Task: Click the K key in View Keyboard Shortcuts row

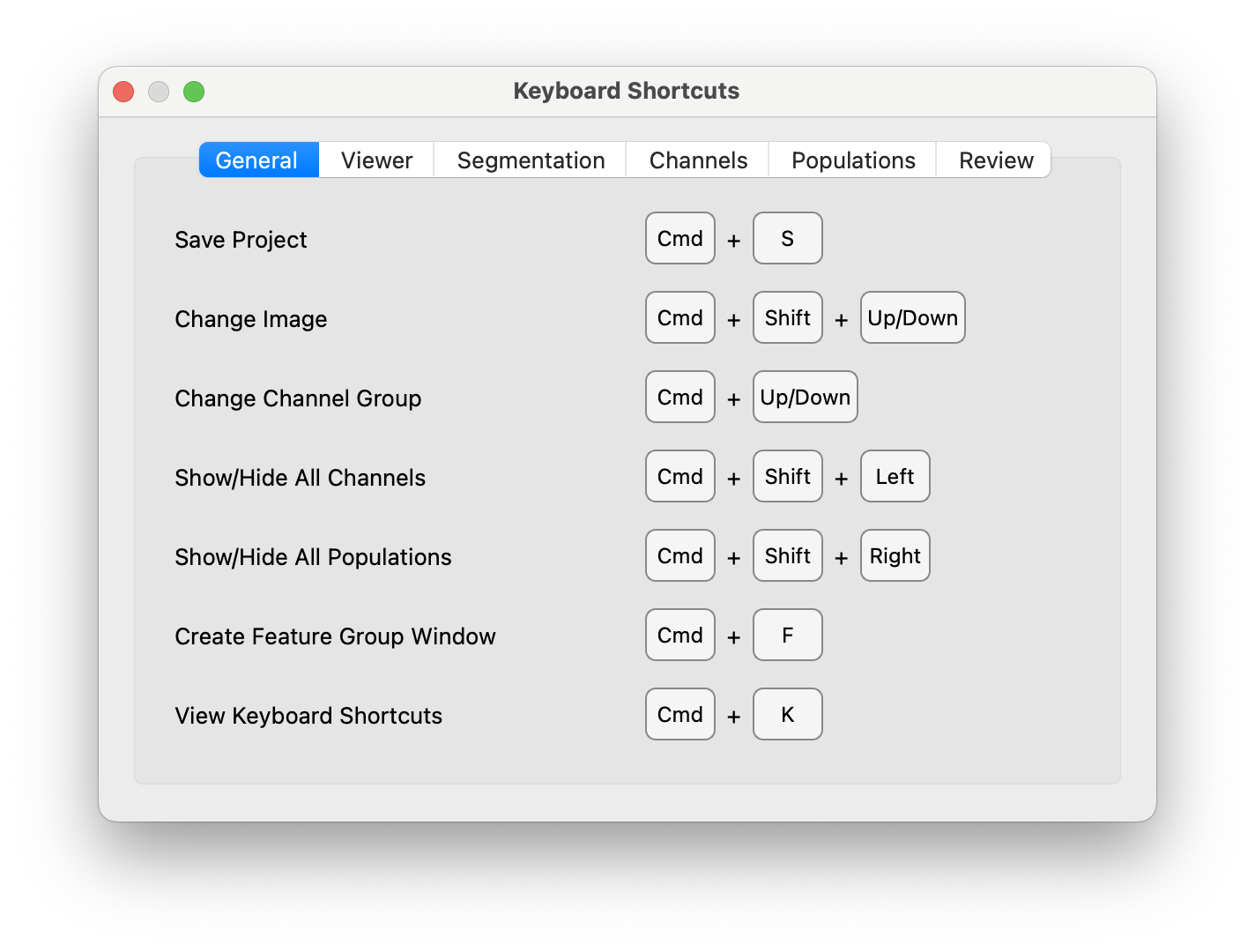Action: click(787, 714)
